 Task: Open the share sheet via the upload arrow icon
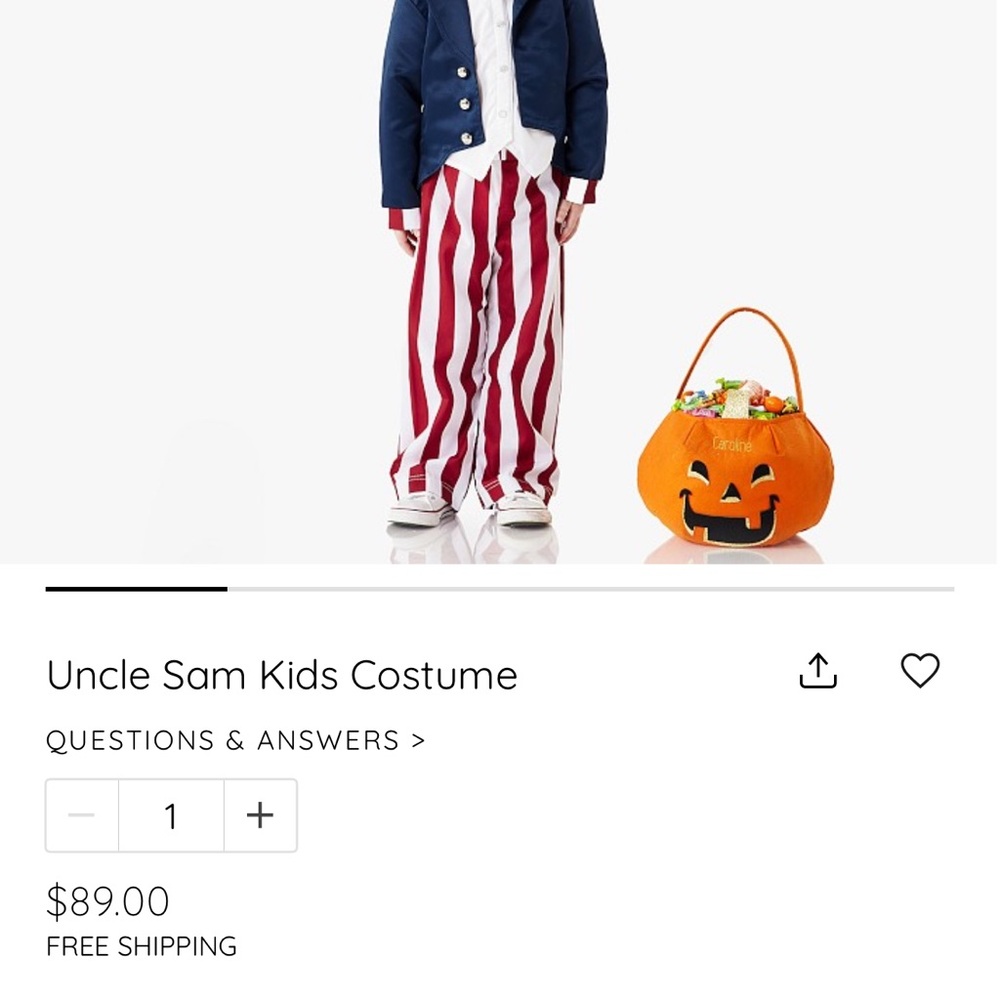click(819, 671)
